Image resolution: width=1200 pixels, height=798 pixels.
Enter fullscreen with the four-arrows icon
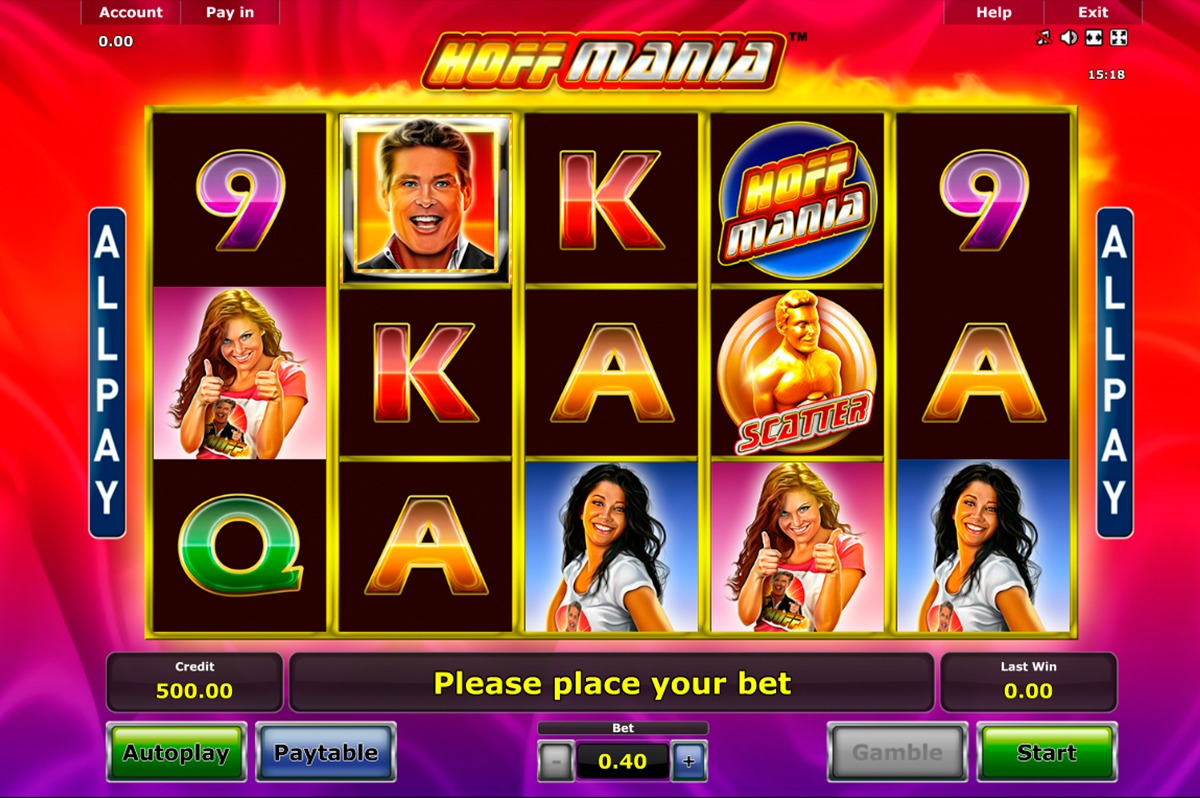click(1119, 38)
